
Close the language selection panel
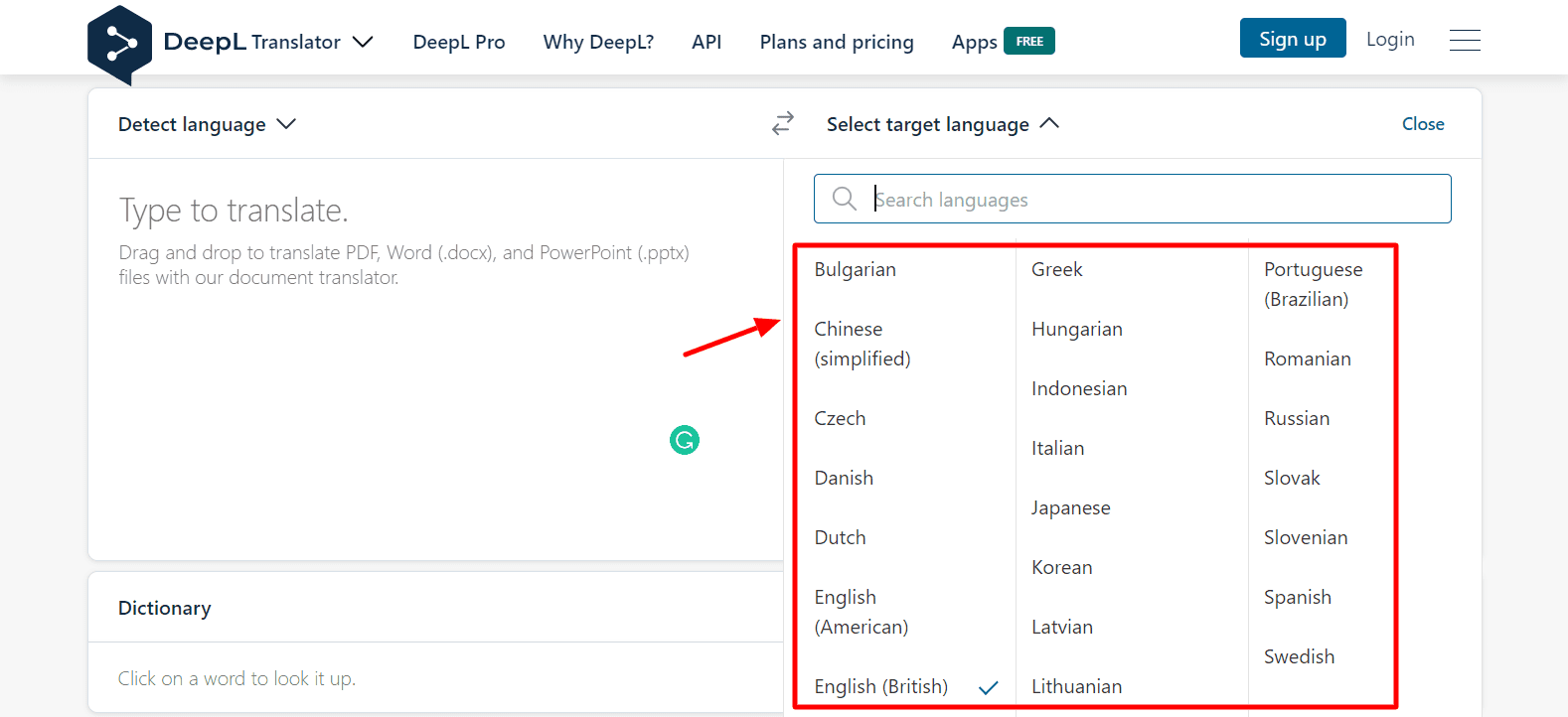point(1423,124)
